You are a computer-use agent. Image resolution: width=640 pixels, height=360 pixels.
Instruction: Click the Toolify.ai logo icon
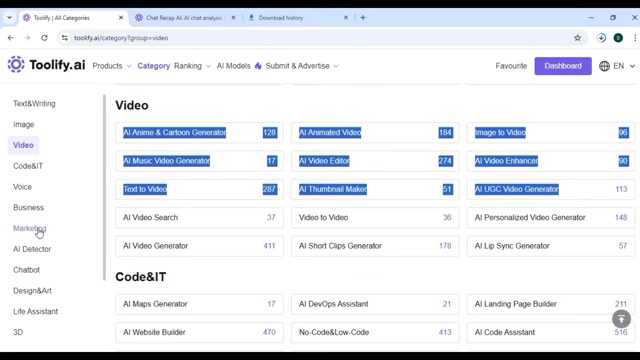coord(16,64)
